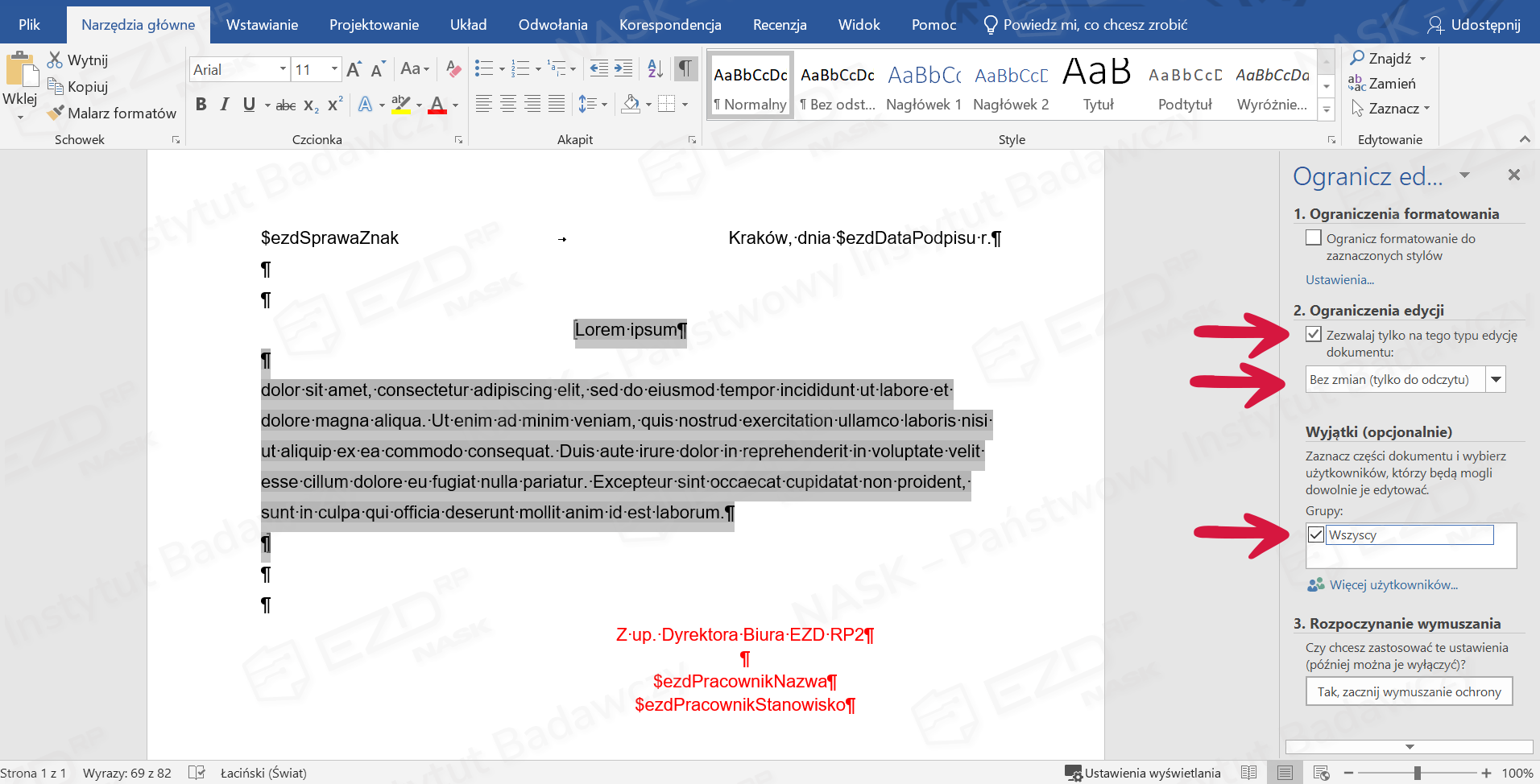
Task: Click 'Tak, zacznij wymuszanie ochrony' button
Action: click(x=1409, y=692)
